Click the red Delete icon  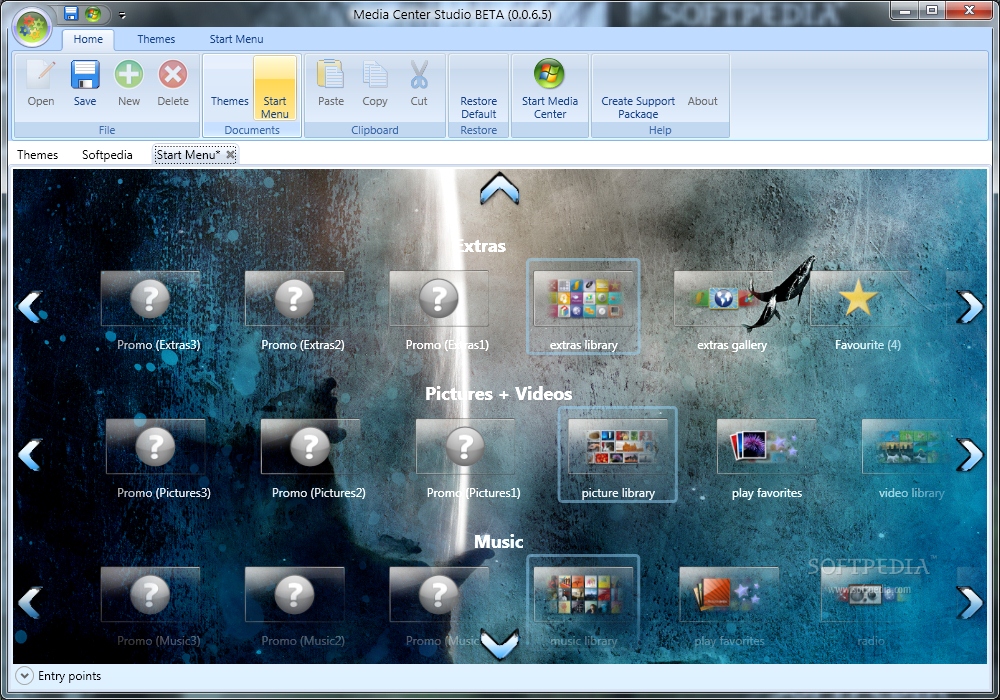click(173, 84)
